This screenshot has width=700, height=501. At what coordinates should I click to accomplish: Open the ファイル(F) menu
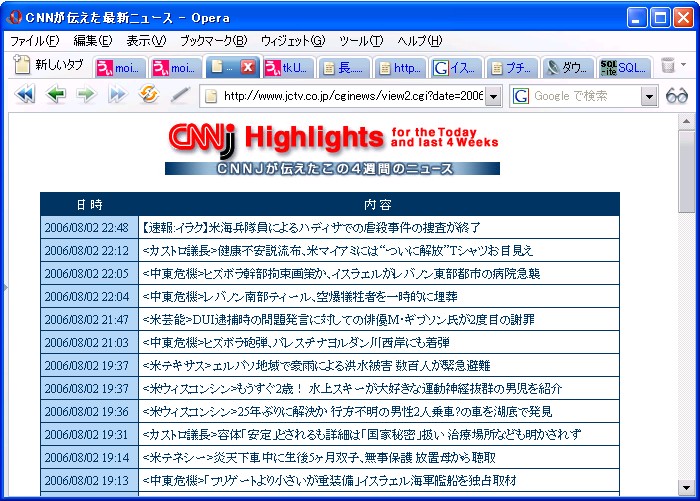[34, 41]
